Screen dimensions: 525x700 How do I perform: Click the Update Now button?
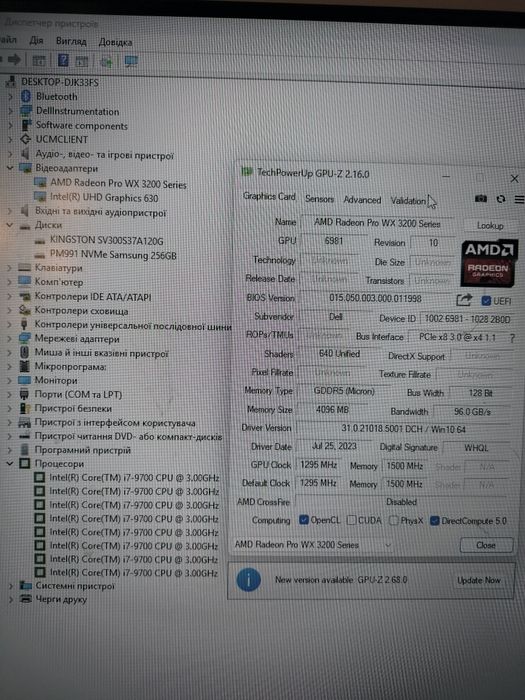pos(479,580)
